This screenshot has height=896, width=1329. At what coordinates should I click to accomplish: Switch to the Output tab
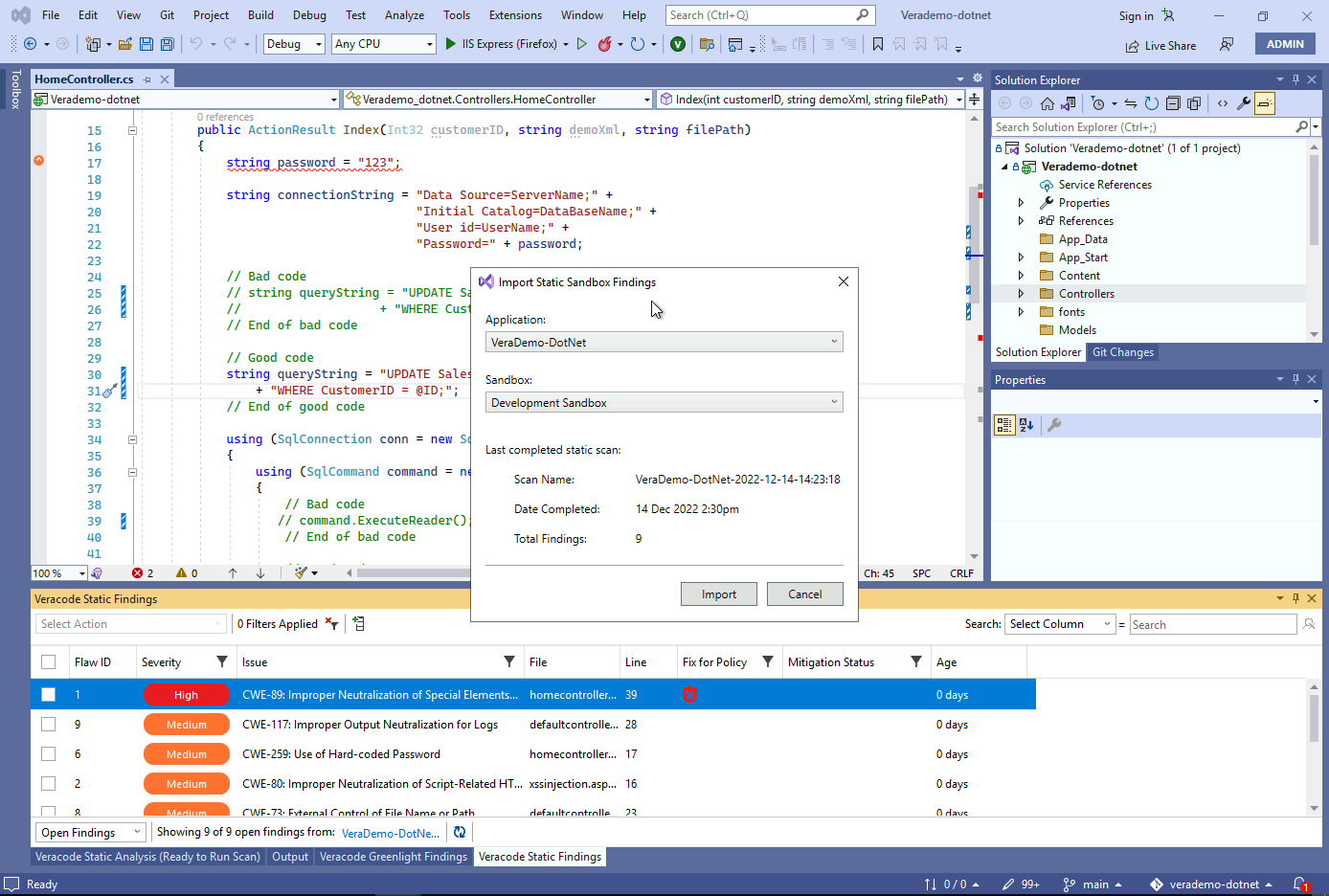[x=290, y=857]
